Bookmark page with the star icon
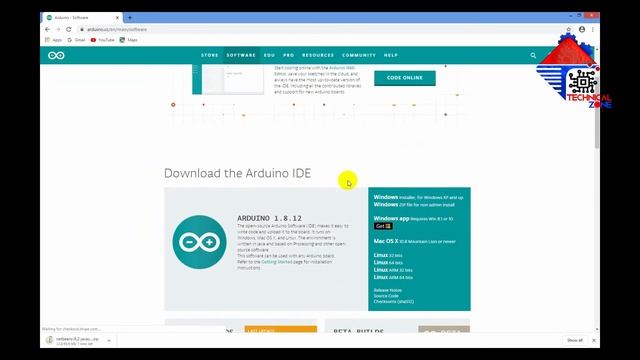This screenshot has height=360, width=640. (x=568, y=29)
